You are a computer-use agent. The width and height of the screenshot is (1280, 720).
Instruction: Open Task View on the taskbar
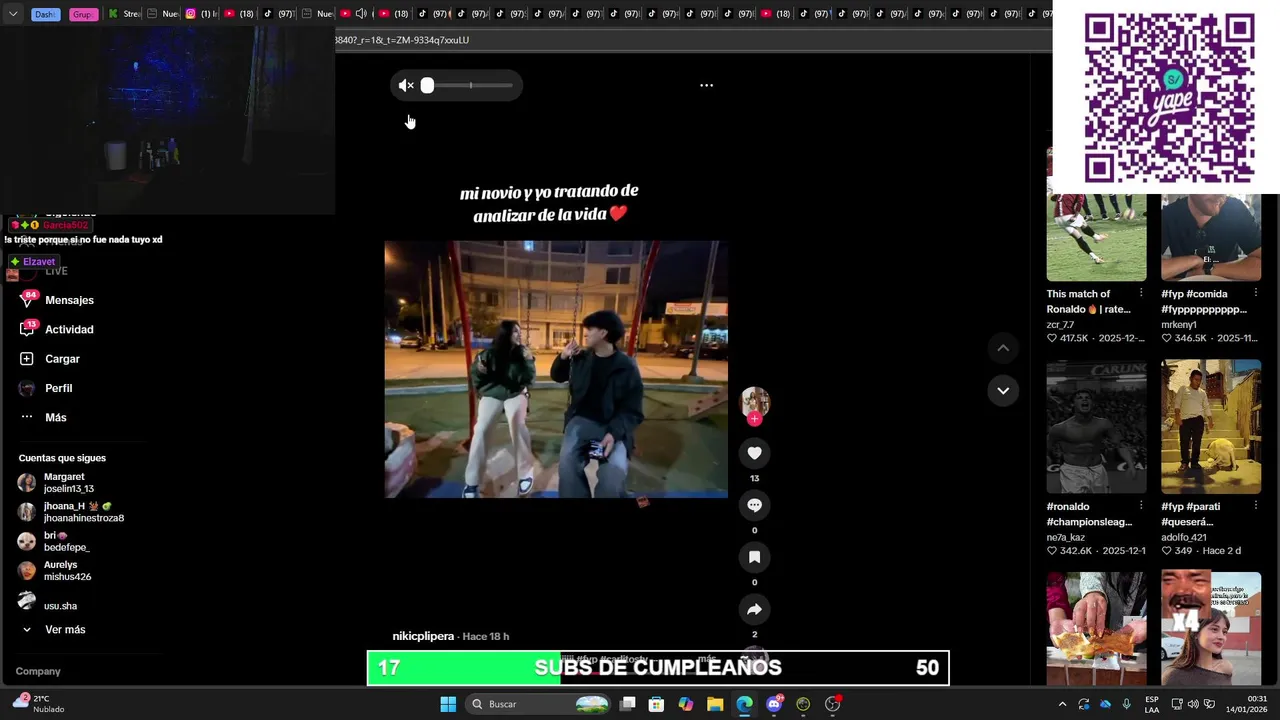tap(628, 704)
